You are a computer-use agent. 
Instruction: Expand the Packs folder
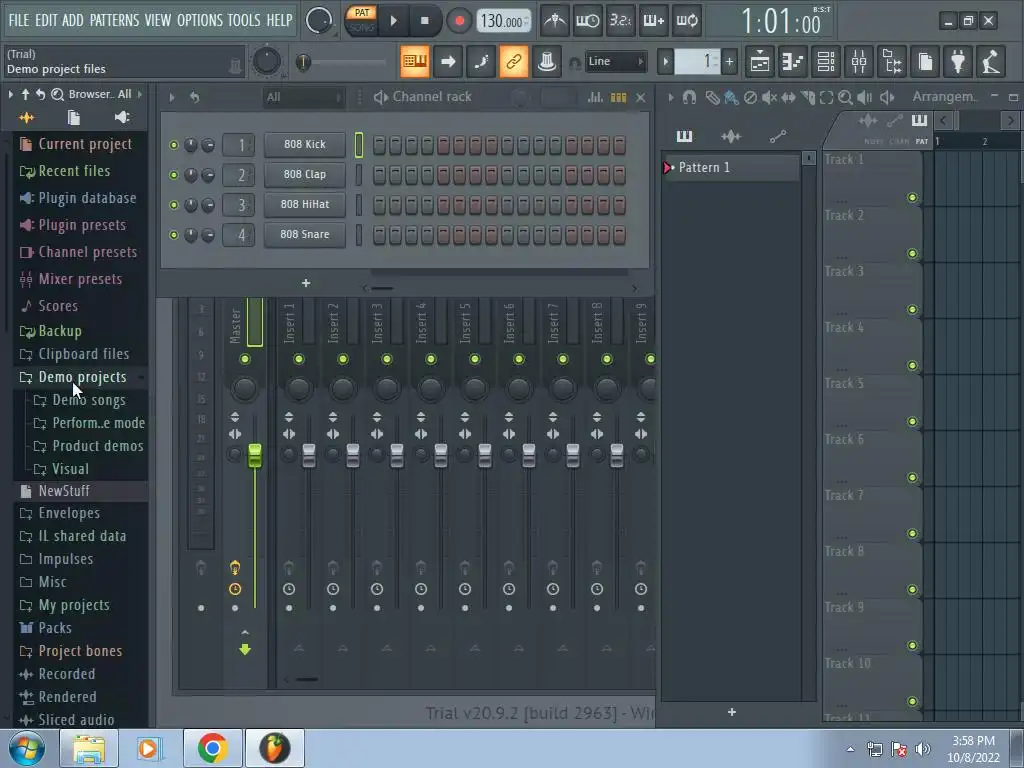(54, 628)
